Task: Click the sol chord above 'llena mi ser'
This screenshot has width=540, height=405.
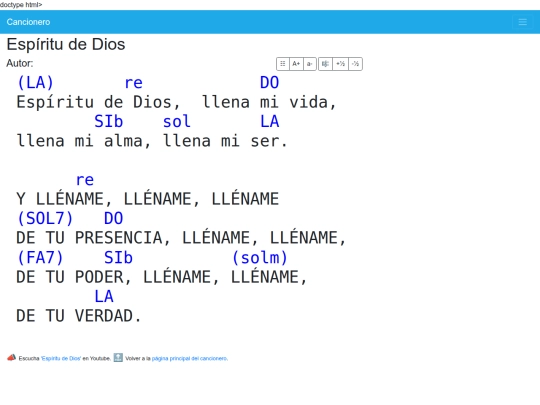Action: [x=176, y=122]
